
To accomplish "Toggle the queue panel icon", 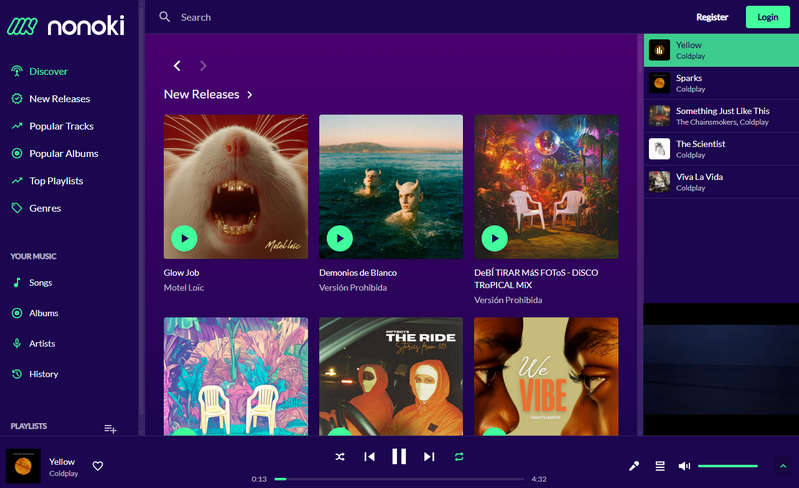I will point(660,466).
